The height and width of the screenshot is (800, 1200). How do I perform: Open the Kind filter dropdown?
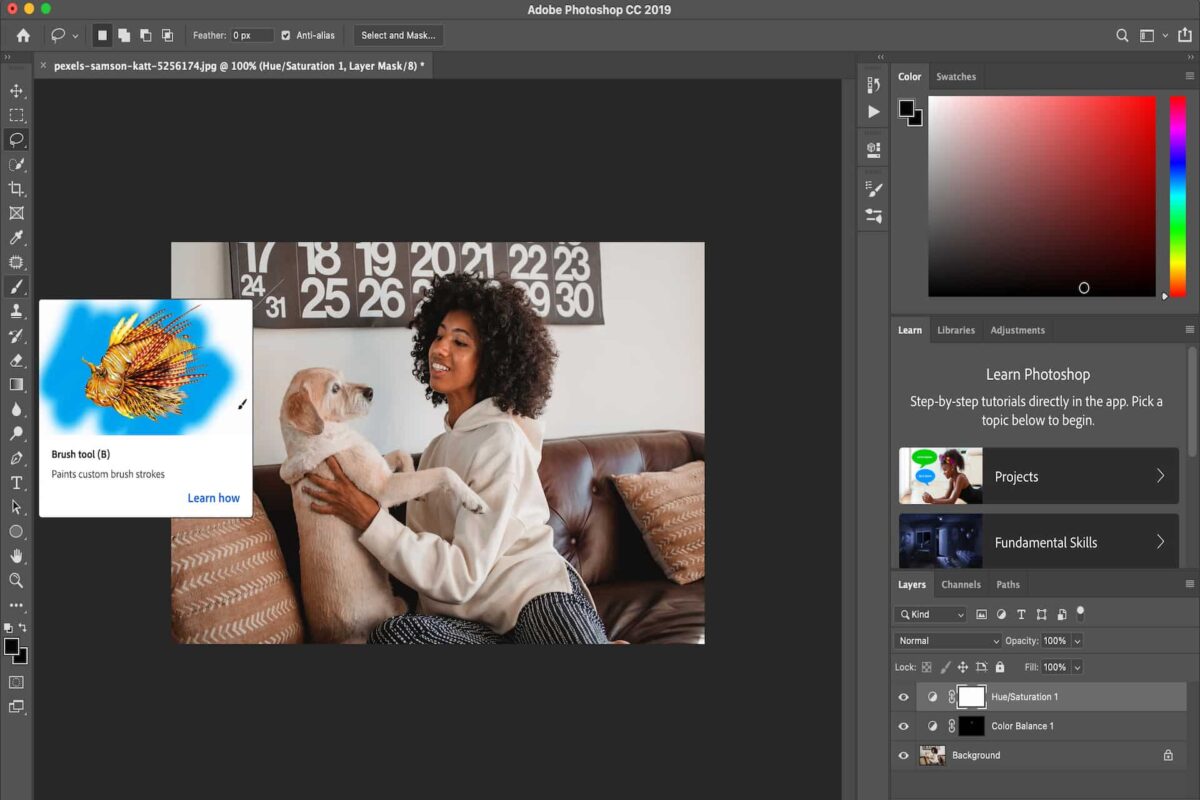tap(931, 614)
